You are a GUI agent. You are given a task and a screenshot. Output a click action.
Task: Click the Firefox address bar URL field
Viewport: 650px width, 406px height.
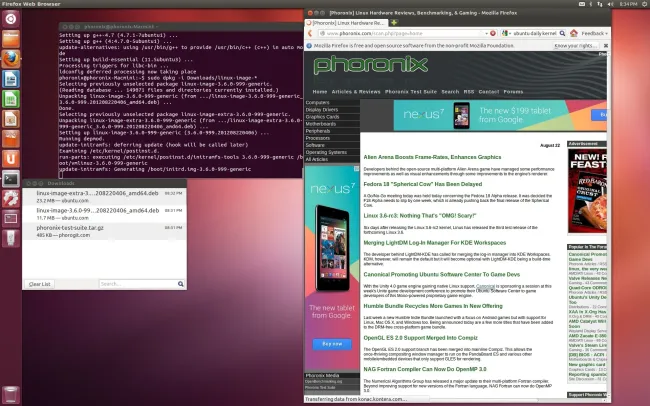(x=404, y=33)
